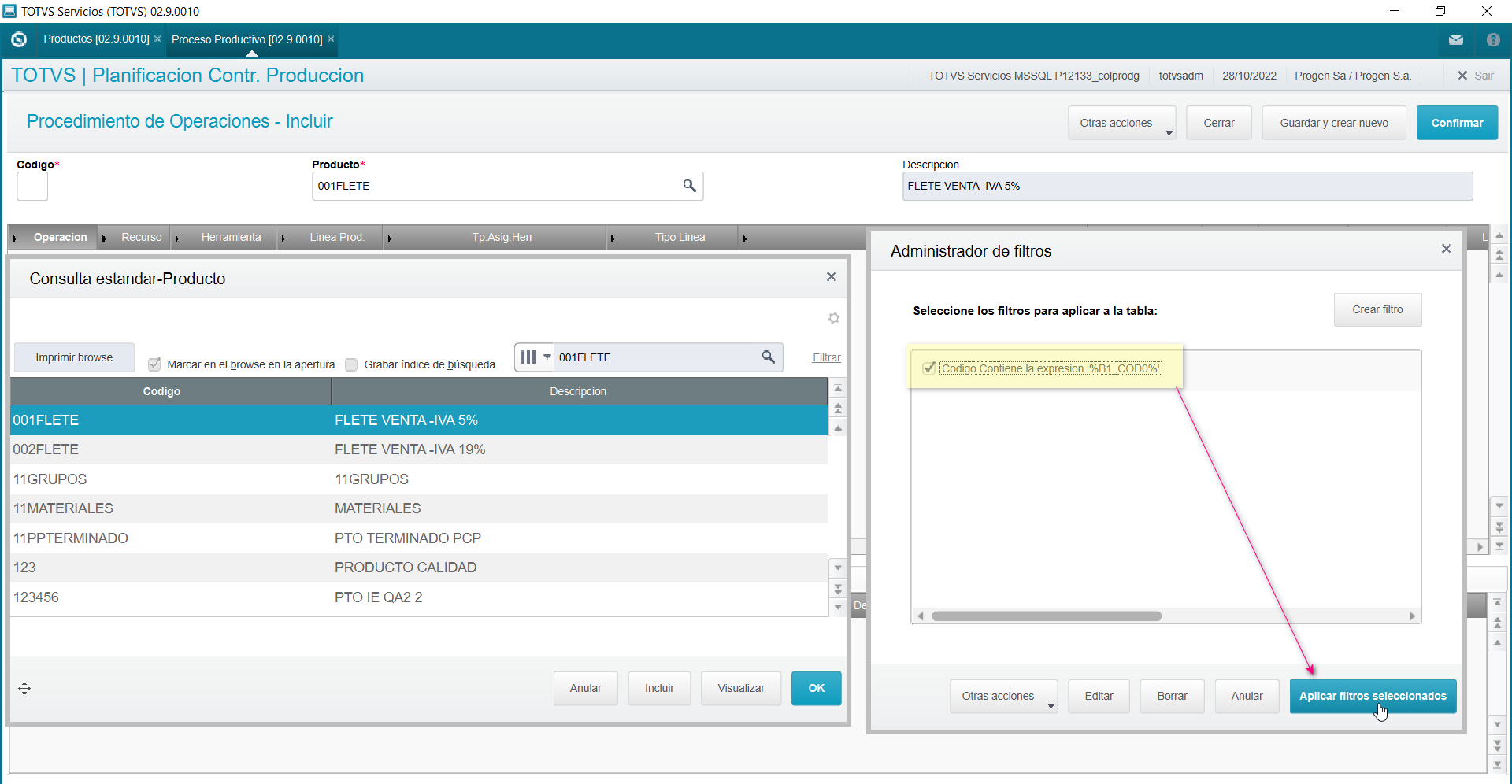Click the search magnifier beside 001FLETE in the lookup

click(768, 357)
